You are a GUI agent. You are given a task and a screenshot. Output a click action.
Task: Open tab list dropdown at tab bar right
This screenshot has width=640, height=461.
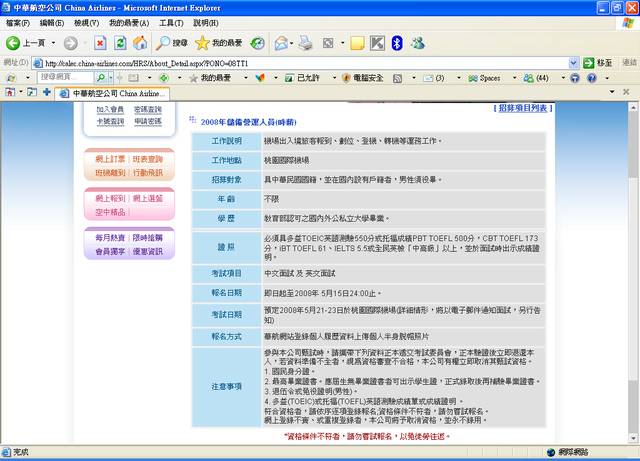tap(612, 92)
